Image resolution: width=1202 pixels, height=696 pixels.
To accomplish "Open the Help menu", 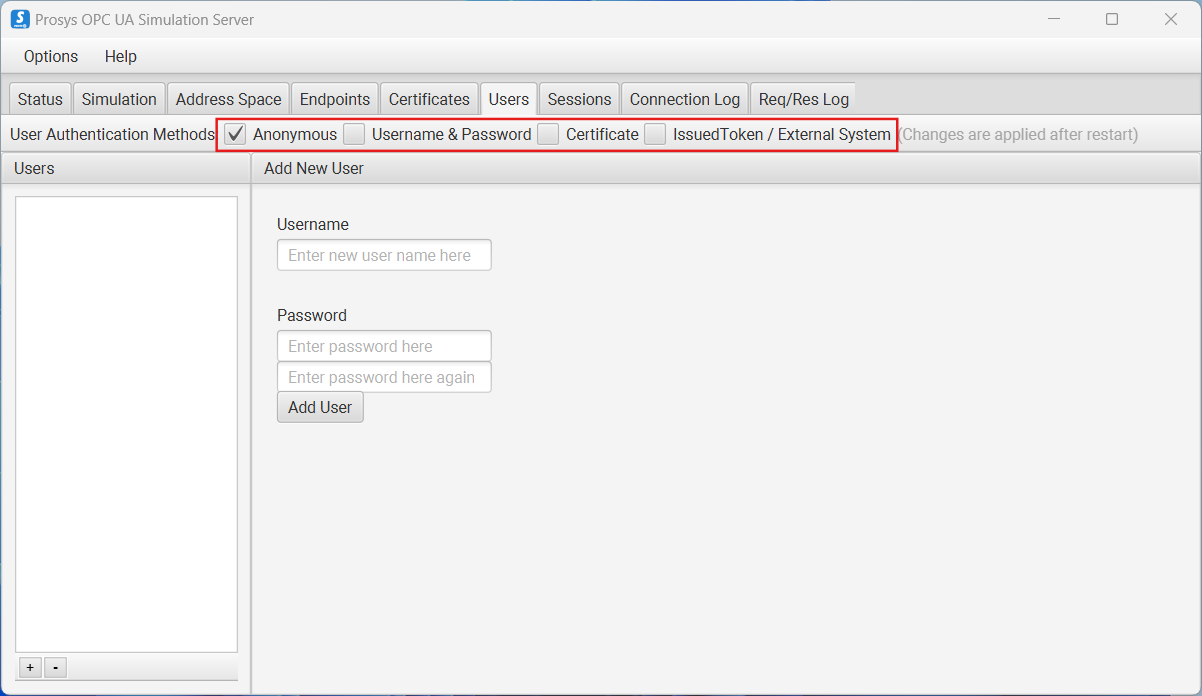I will 121,56.
